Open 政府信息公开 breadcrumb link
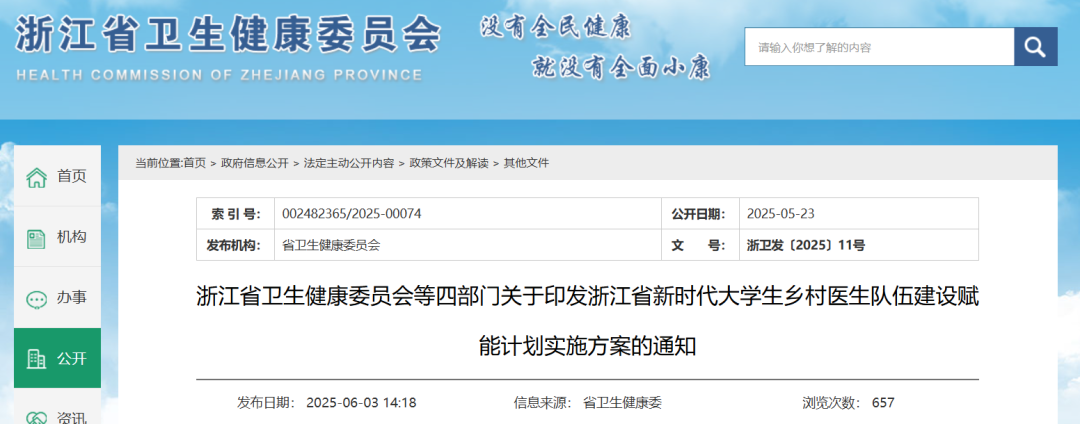1080x424 pixels. coord(255,163)
